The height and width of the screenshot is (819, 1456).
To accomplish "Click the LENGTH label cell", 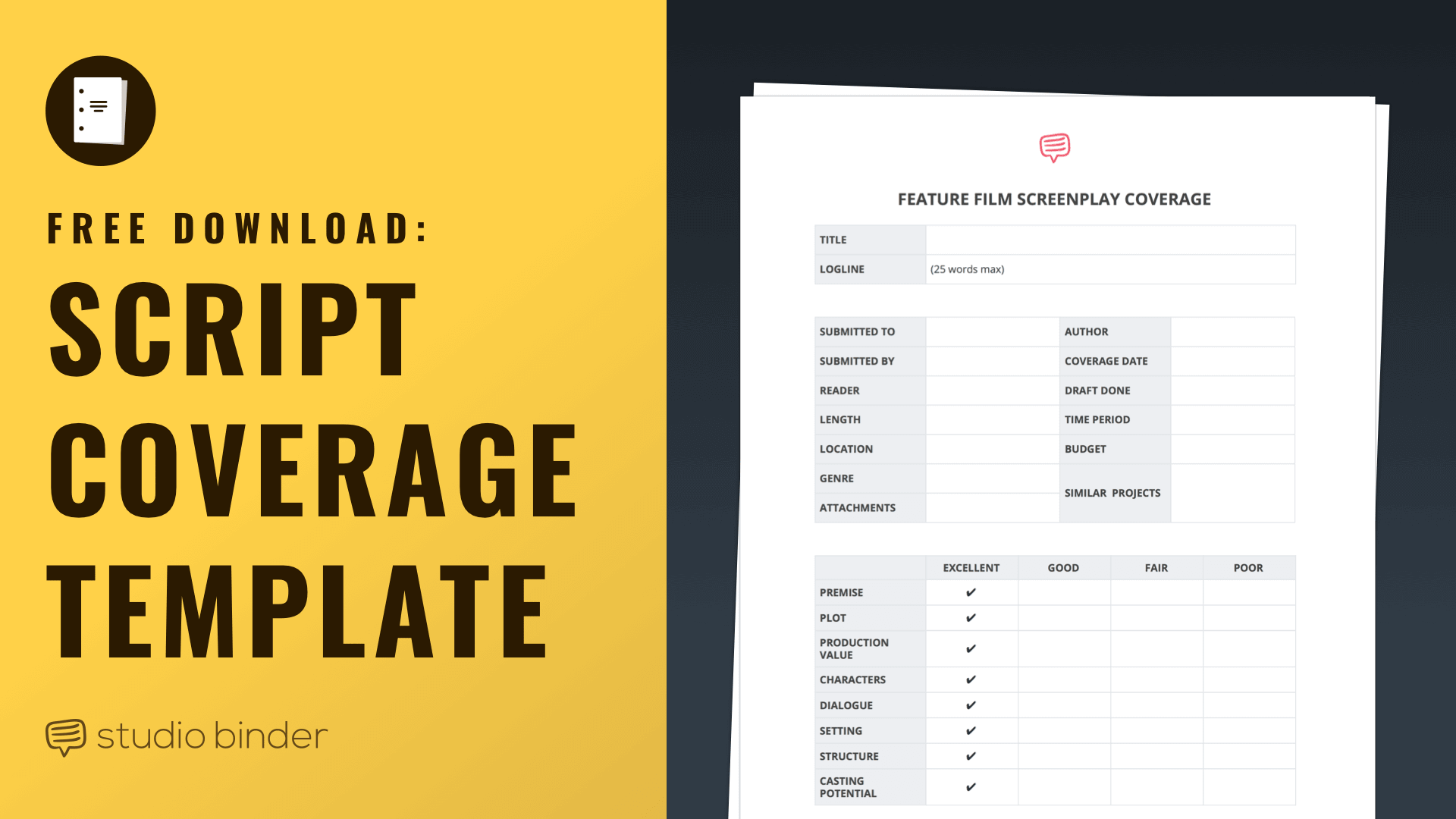I will pos(870,420).
